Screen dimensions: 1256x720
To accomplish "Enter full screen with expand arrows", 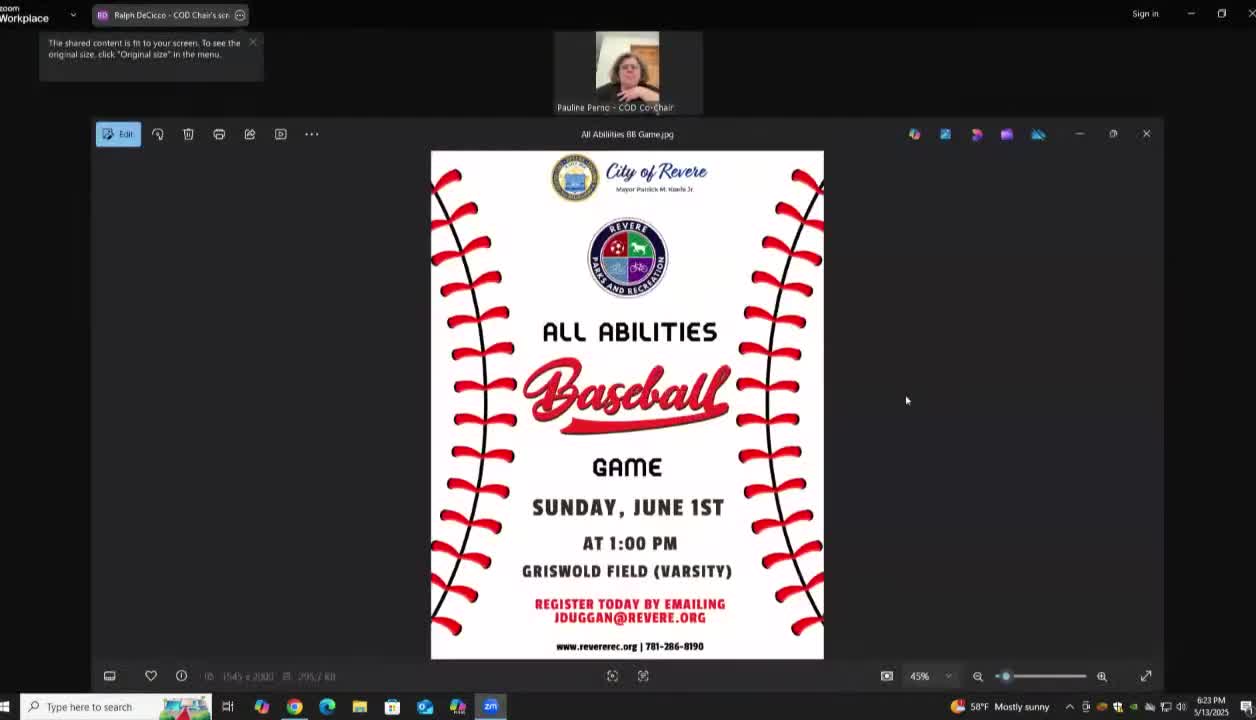I will click(x=1146, y=676).
